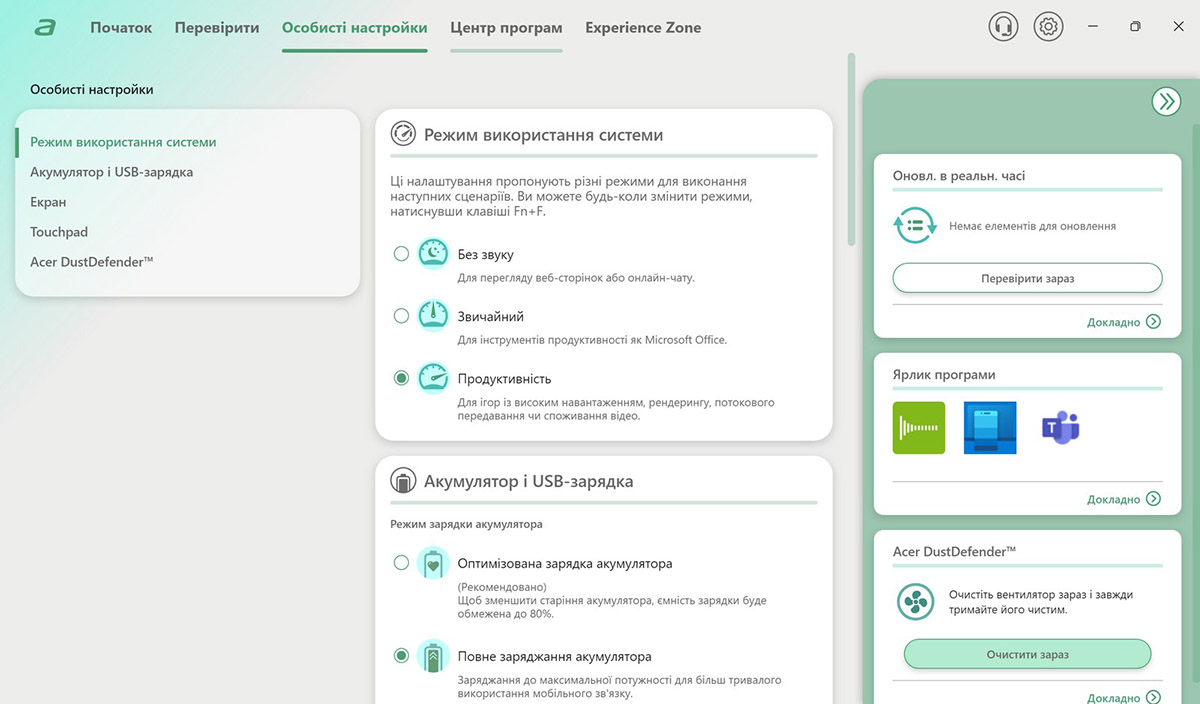Click the Перевірити зараз button
Screen dimensions: 1200x704
tap(1027, 278)
